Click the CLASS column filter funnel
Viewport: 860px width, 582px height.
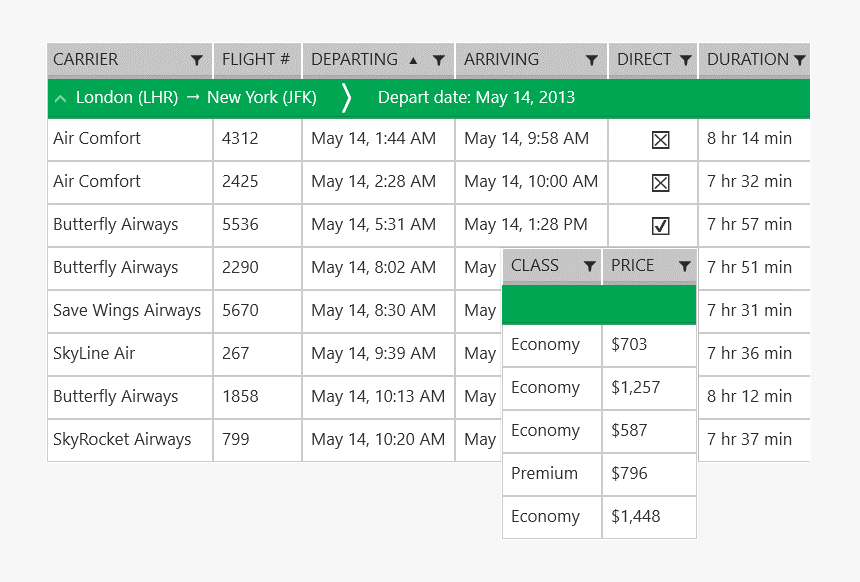589,266
